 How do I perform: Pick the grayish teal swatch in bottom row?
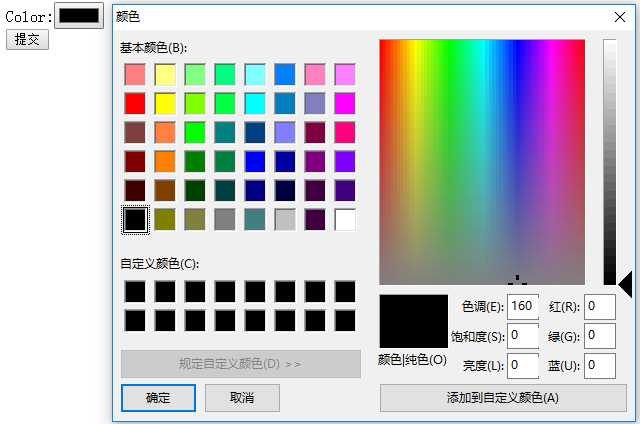tap(255, 220)
